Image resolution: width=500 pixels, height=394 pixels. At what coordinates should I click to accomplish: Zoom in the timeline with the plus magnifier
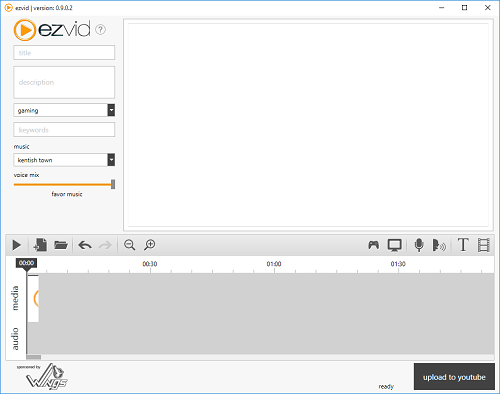(x=150, y=245)
